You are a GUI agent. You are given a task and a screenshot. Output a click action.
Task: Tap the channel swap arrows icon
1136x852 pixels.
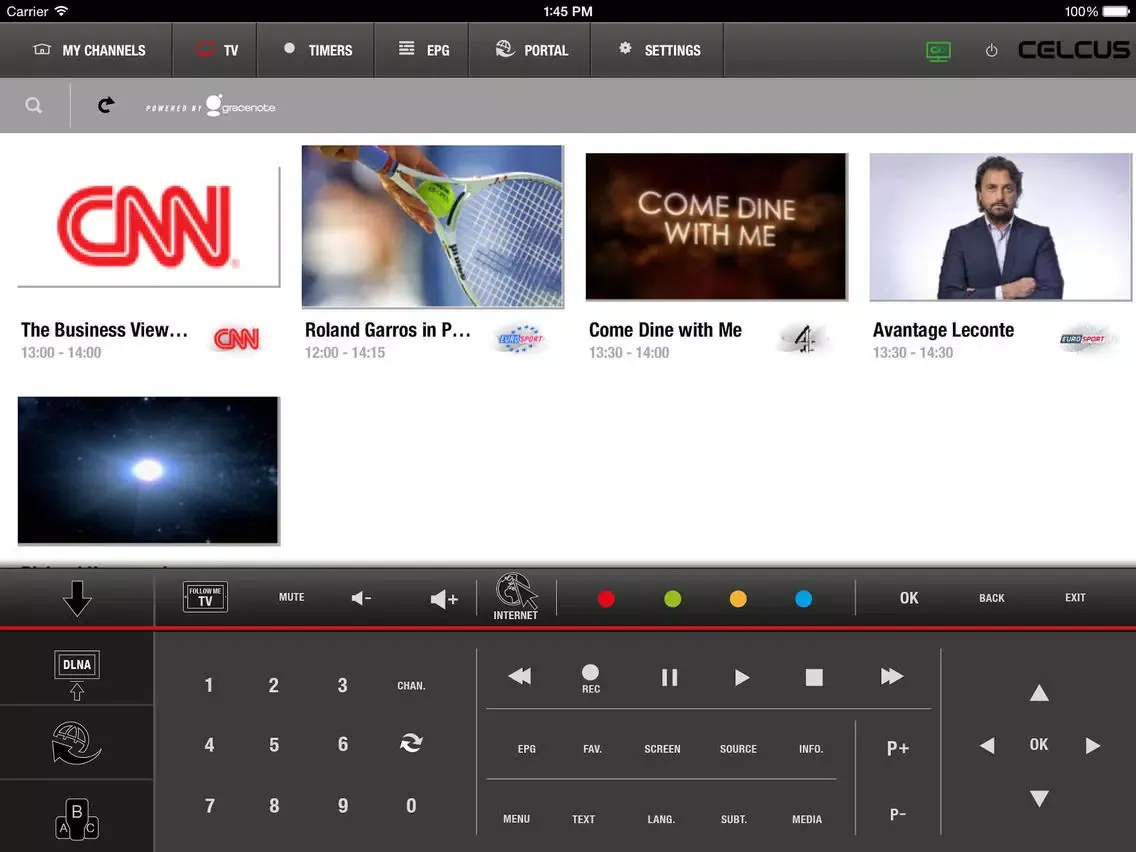pos(411,743)
